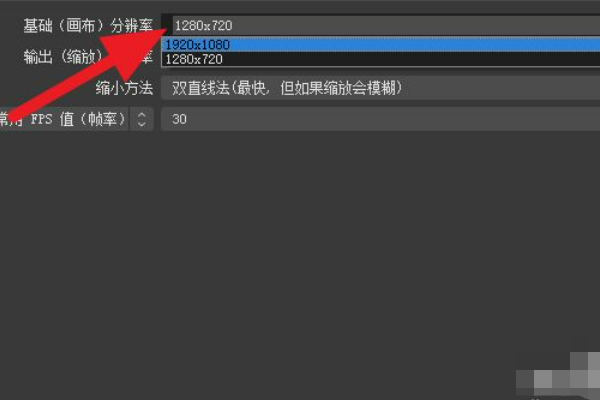Click the up arrow of FPS type spinner
The image size is (600, 400).
click(x=142, y=114)
